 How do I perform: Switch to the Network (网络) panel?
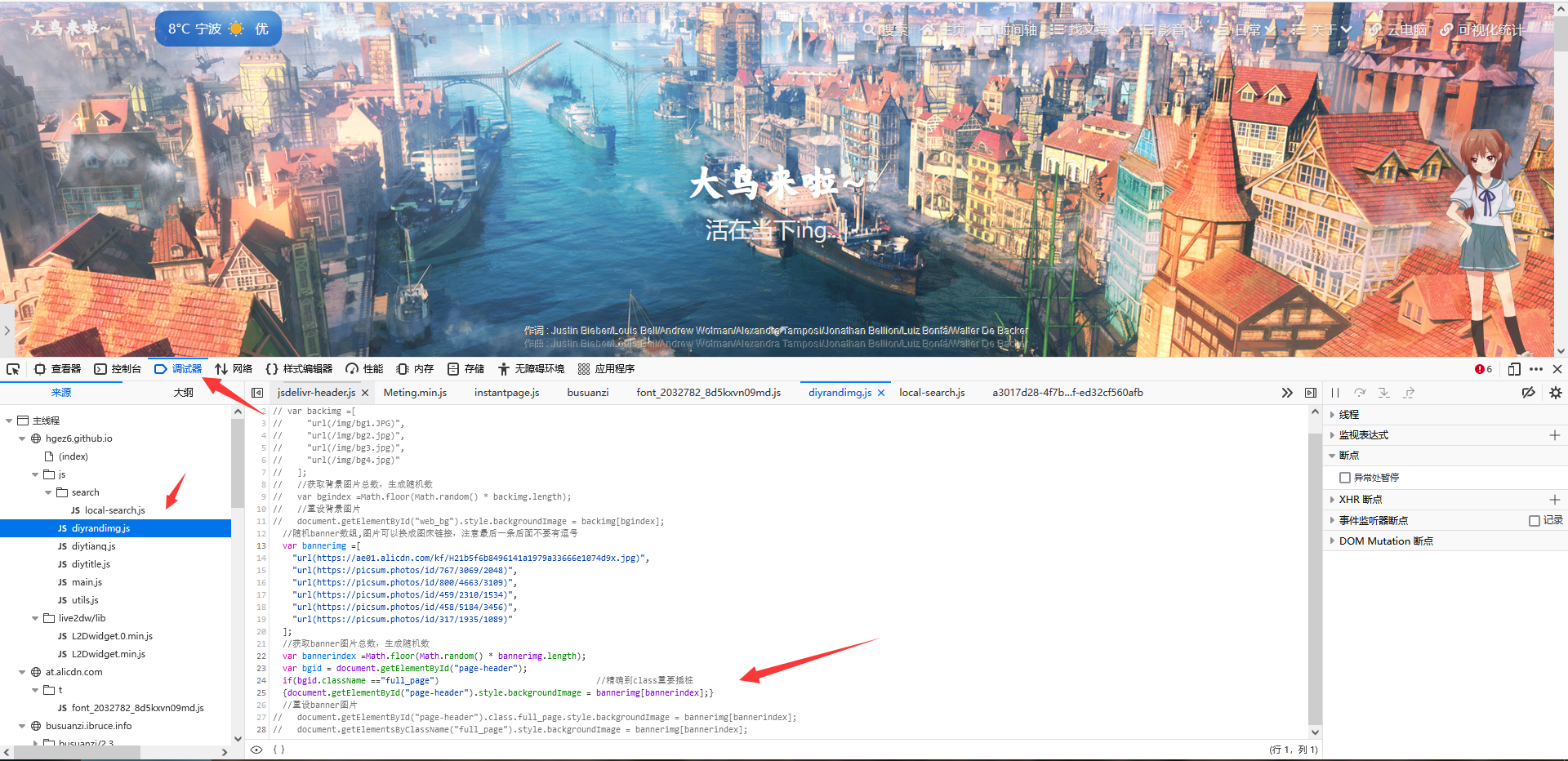[234, 369]
